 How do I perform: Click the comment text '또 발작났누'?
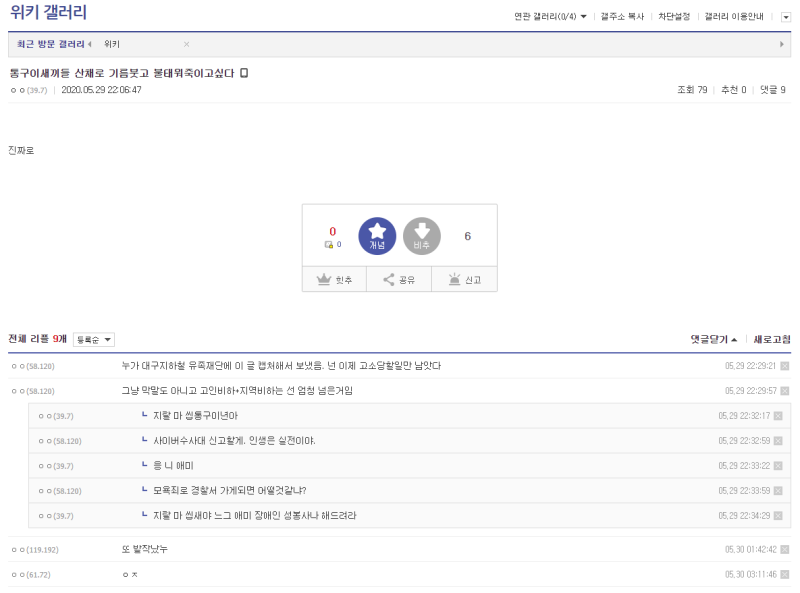144,549
